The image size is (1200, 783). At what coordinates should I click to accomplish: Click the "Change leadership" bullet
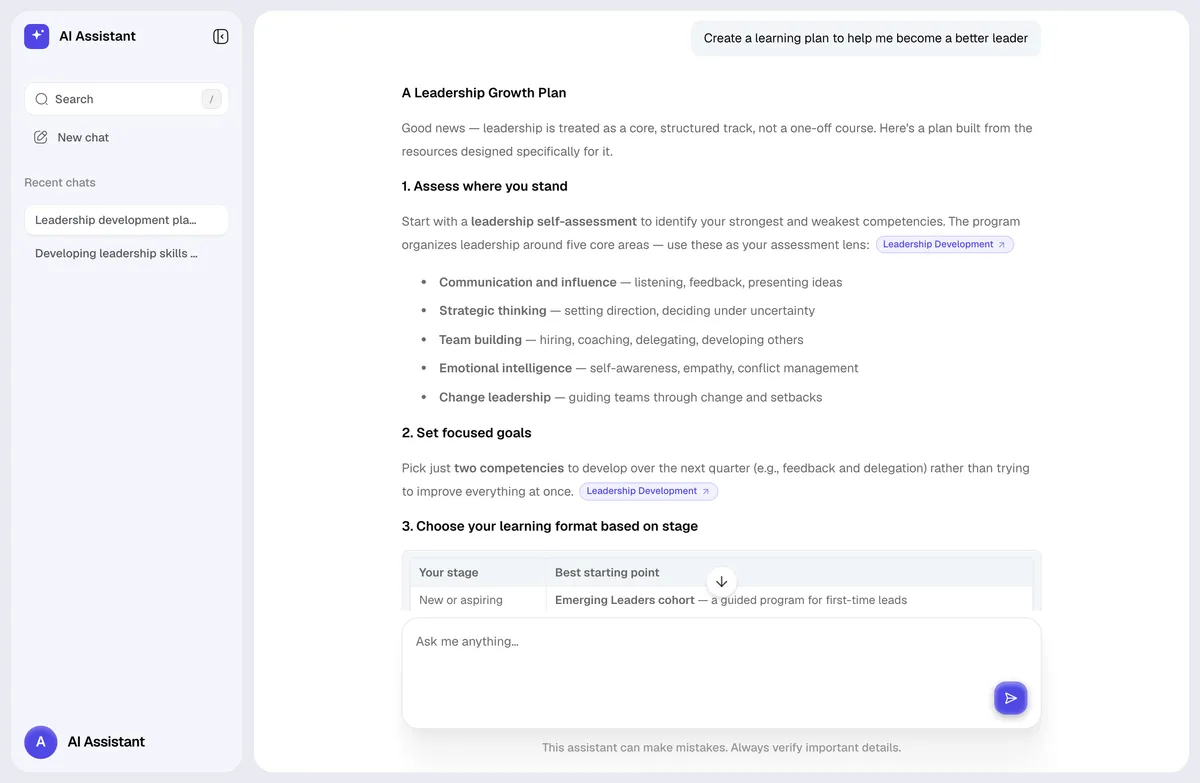tap(631, 397)
